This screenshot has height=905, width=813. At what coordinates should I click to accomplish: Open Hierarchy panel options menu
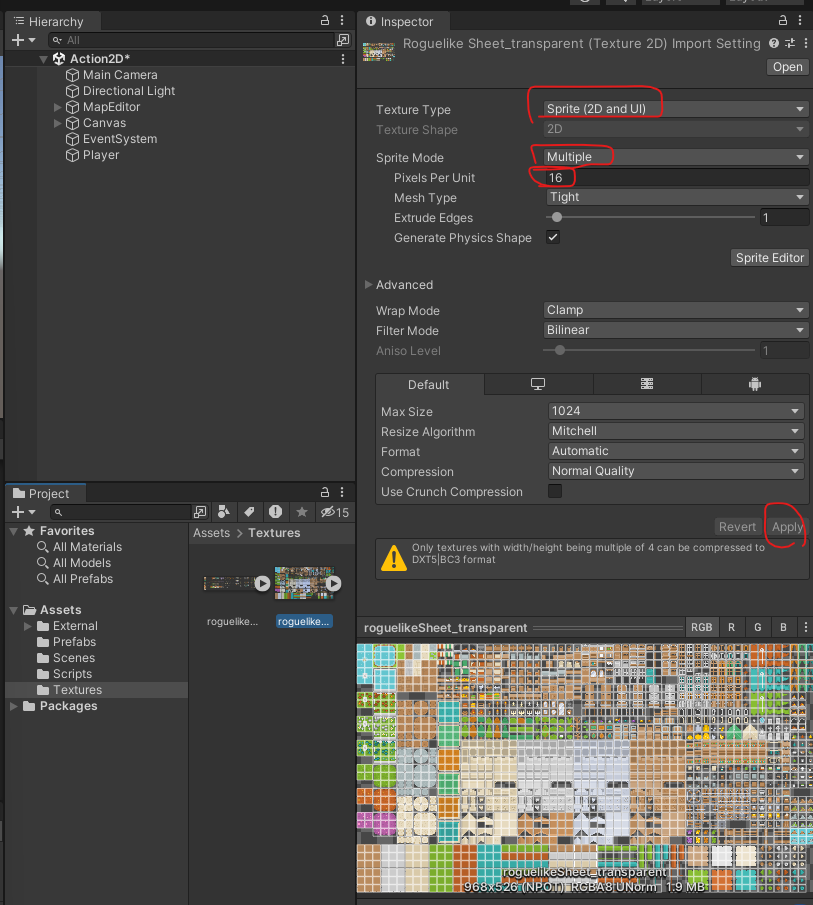(x=342, y=21)
